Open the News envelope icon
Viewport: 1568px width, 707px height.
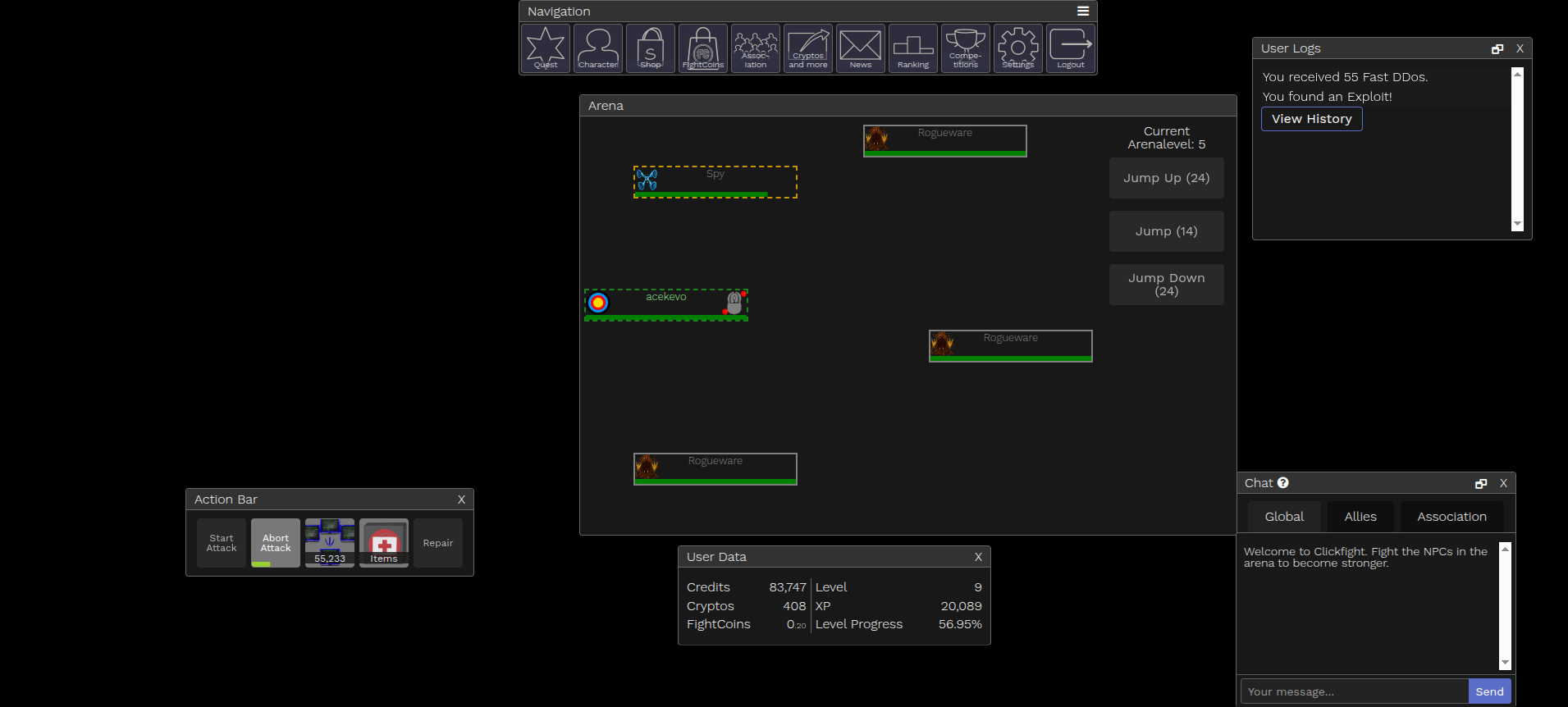[x=861, y=48]
